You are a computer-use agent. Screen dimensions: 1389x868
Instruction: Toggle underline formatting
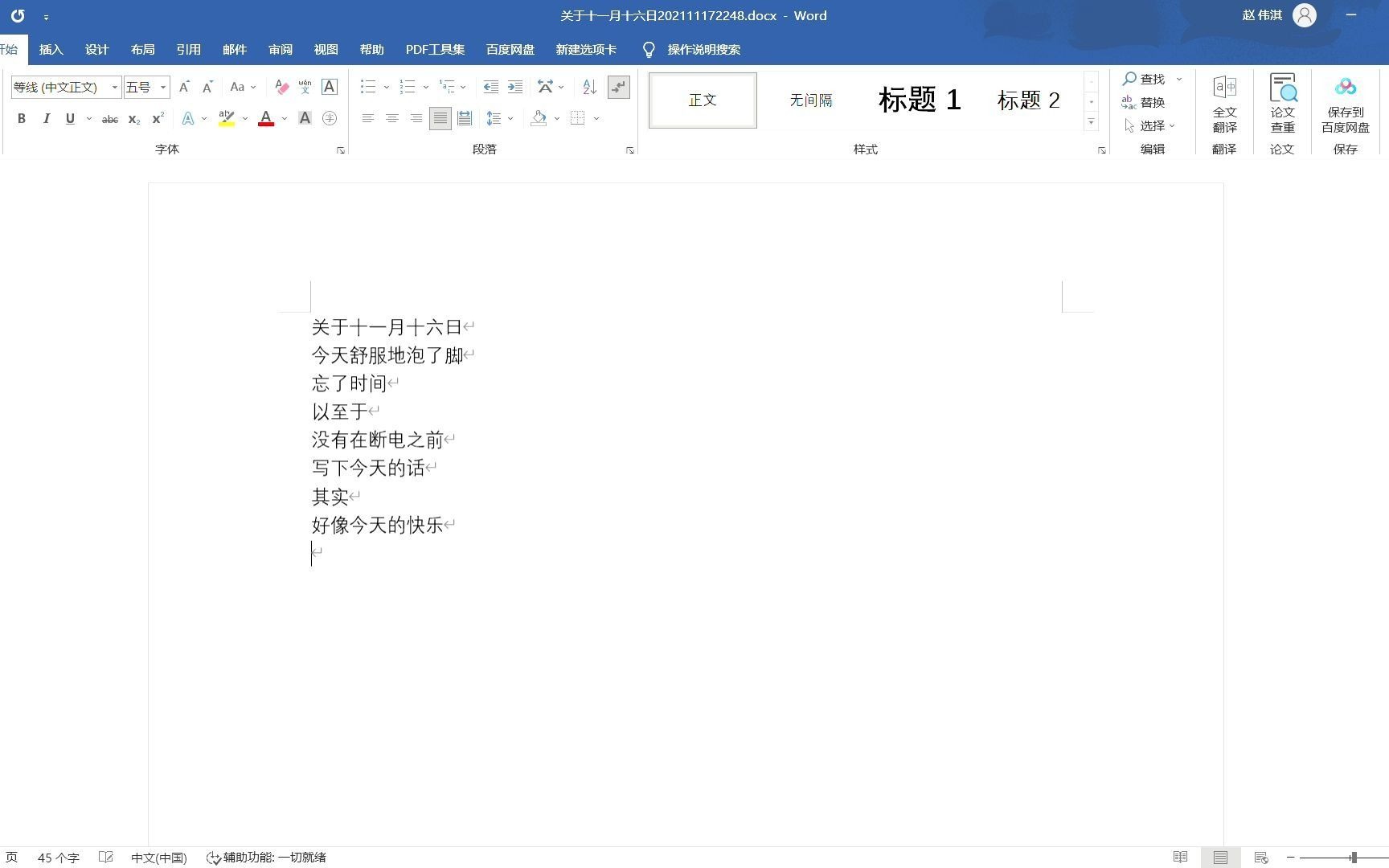click(70, 118)
